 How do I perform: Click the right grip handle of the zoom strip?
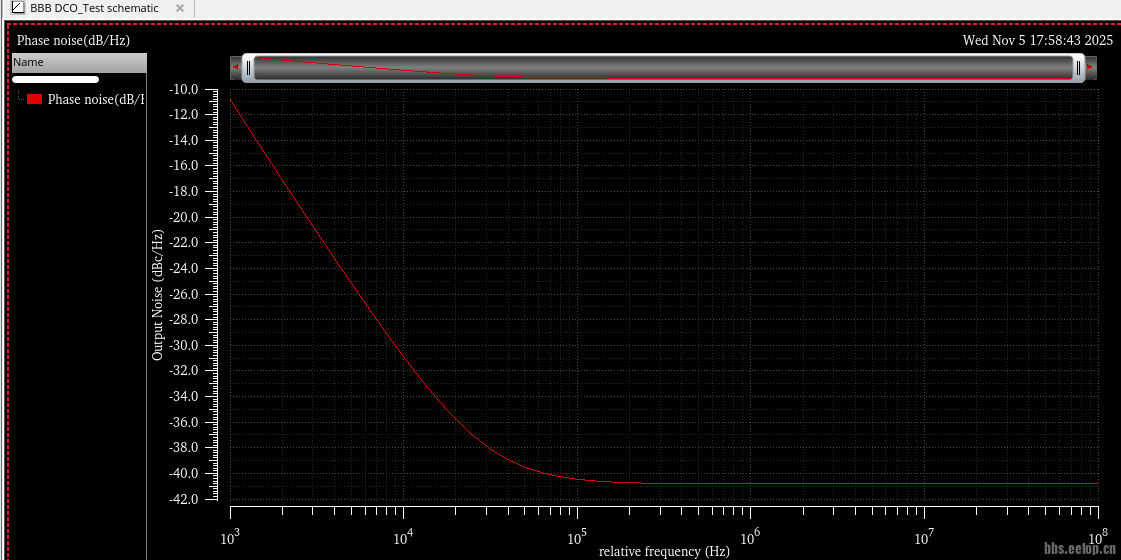click(x=1078, y=68)
